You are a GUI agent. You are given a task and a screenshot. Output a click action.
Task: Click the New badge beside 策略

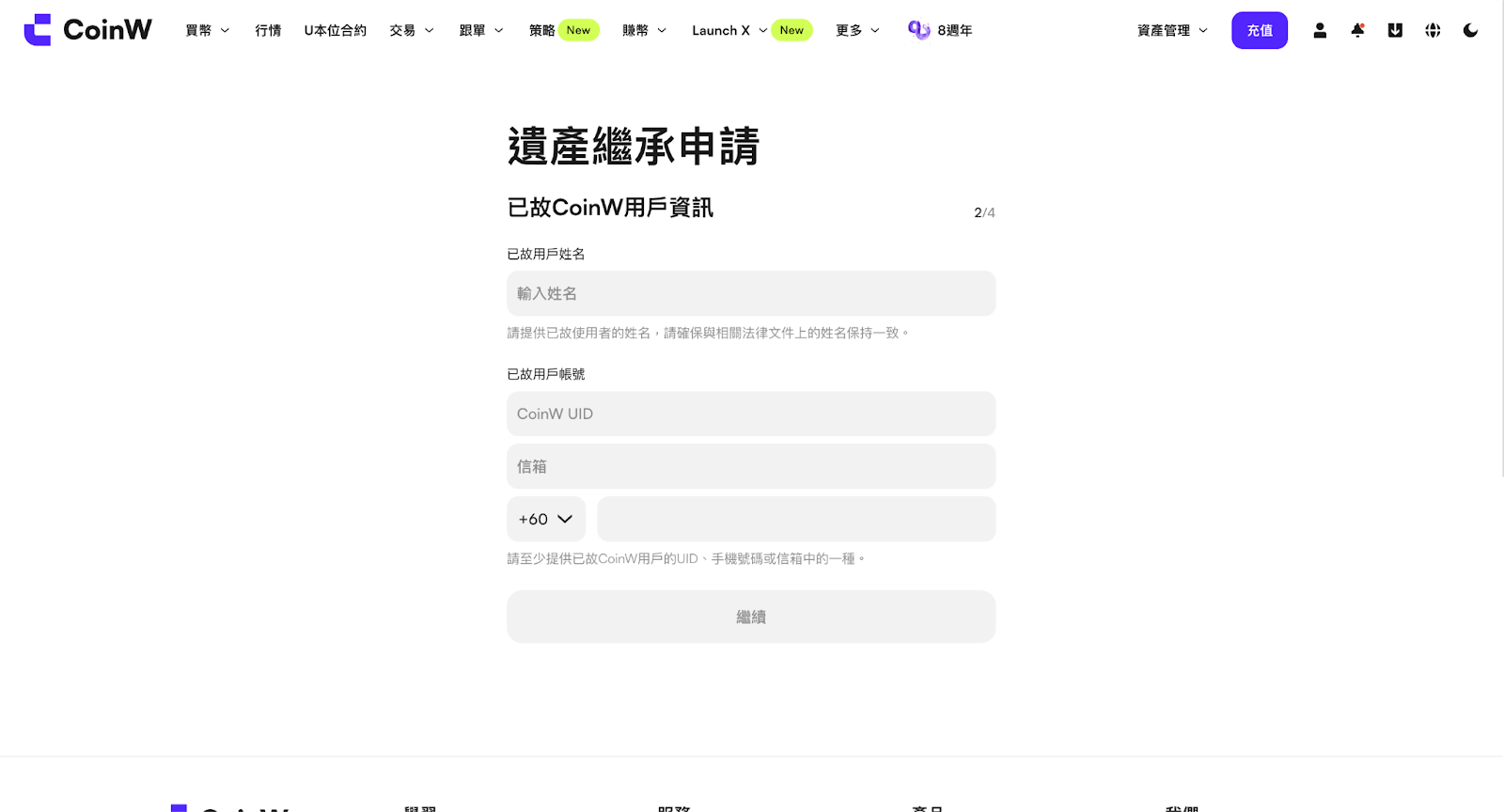[x=578, y=30]
